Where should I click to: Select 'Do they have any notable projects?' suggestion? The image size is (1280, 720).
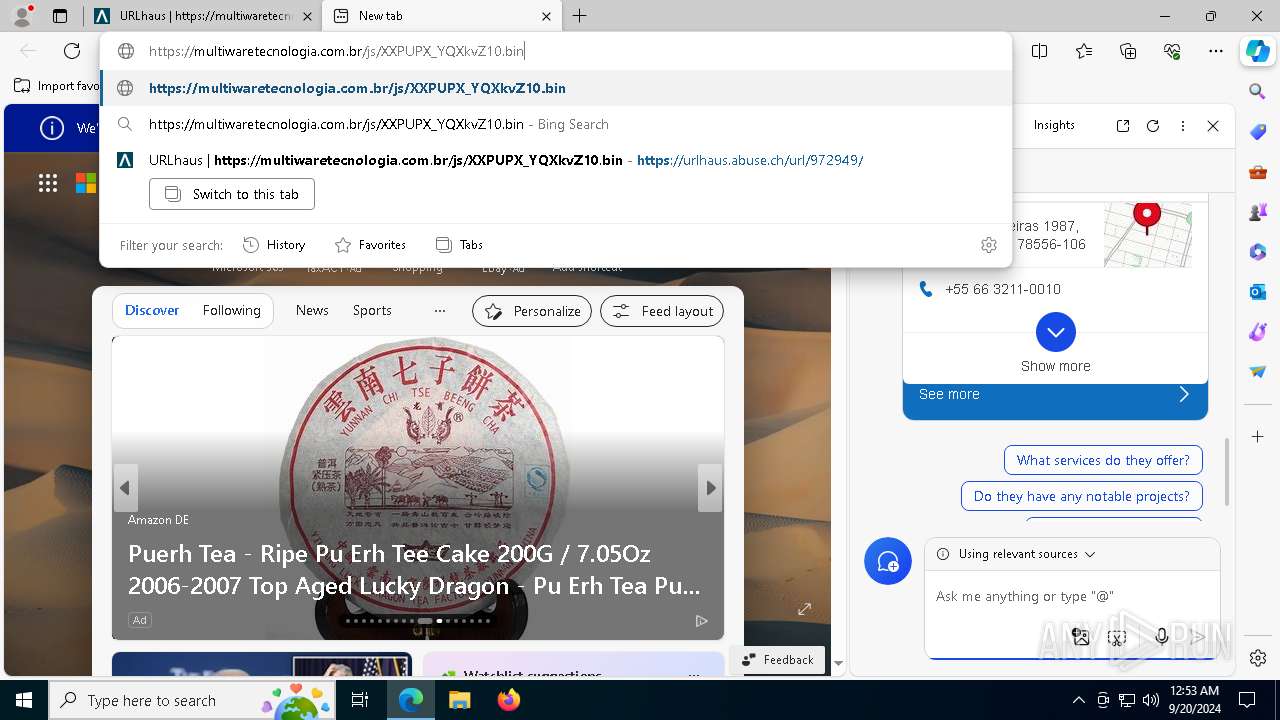point(1081,496)
